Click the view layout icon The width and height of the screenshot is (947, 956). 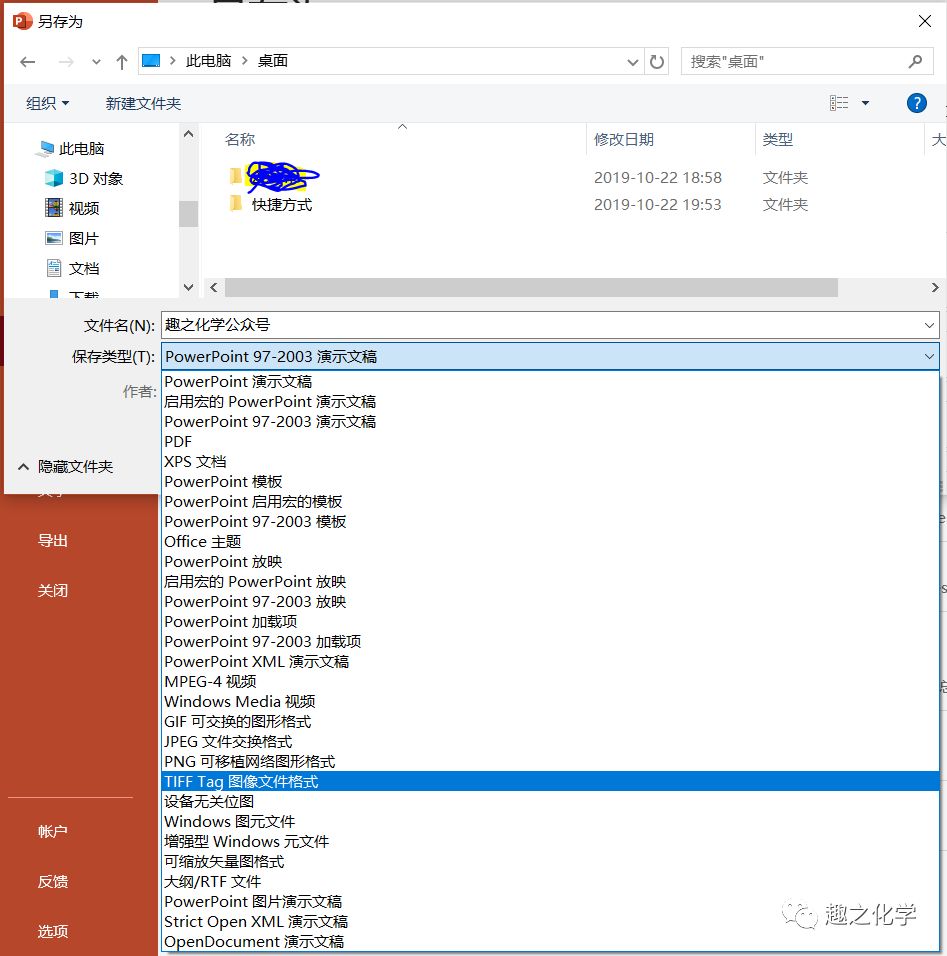coord(839,103)
